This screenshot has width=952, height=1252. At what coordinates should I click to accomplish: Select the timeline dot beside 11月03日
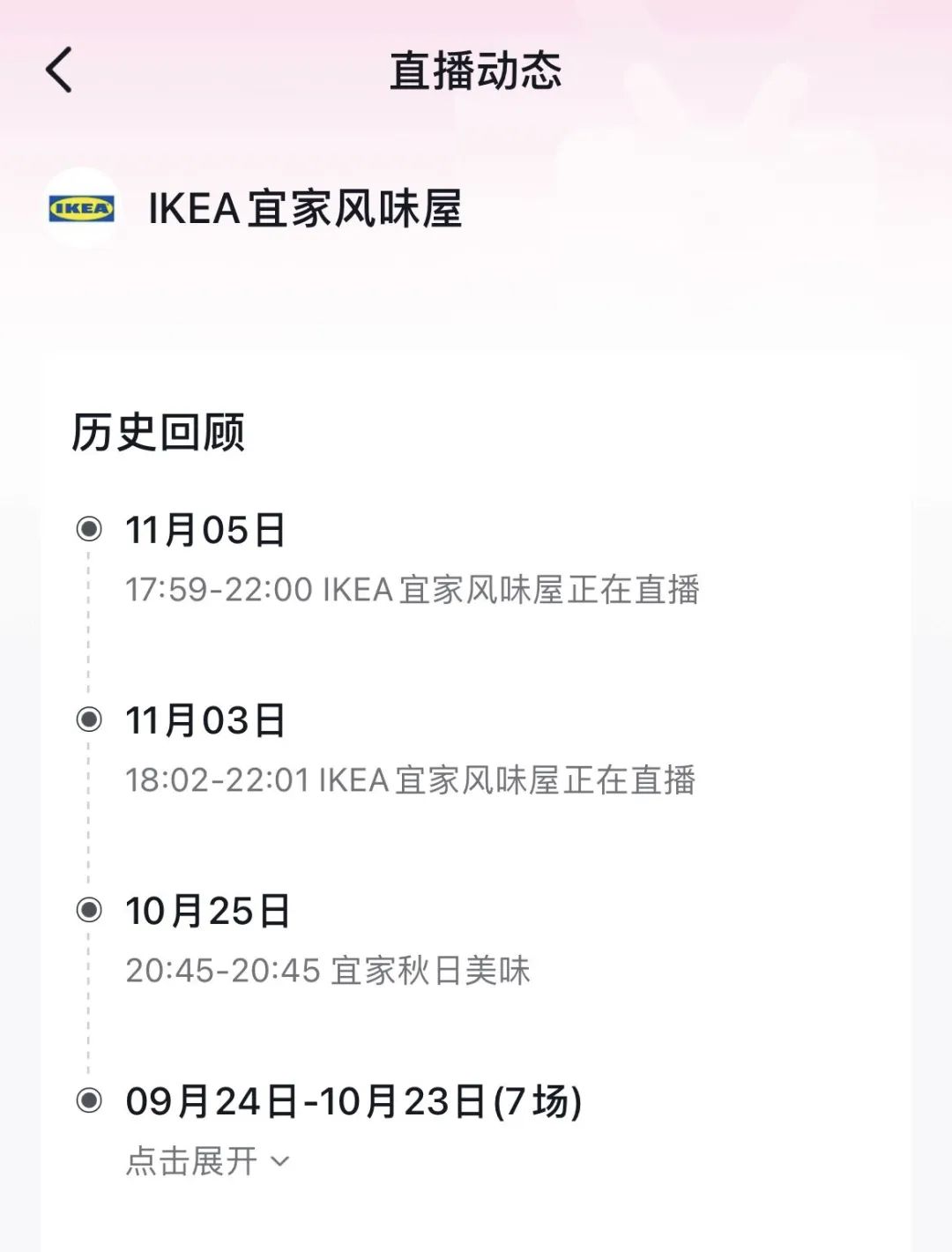click(89, 719)
